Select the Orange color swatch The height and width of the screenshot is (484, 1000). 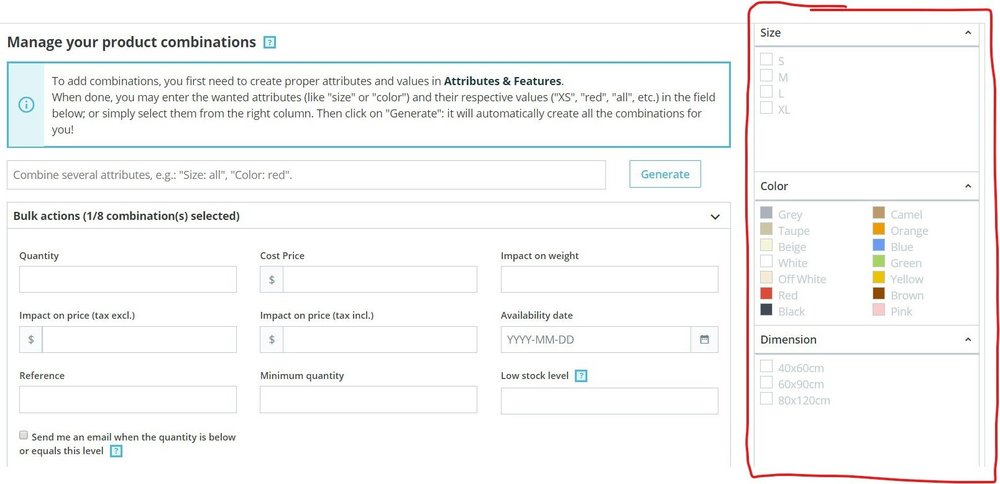coord(878,230)
